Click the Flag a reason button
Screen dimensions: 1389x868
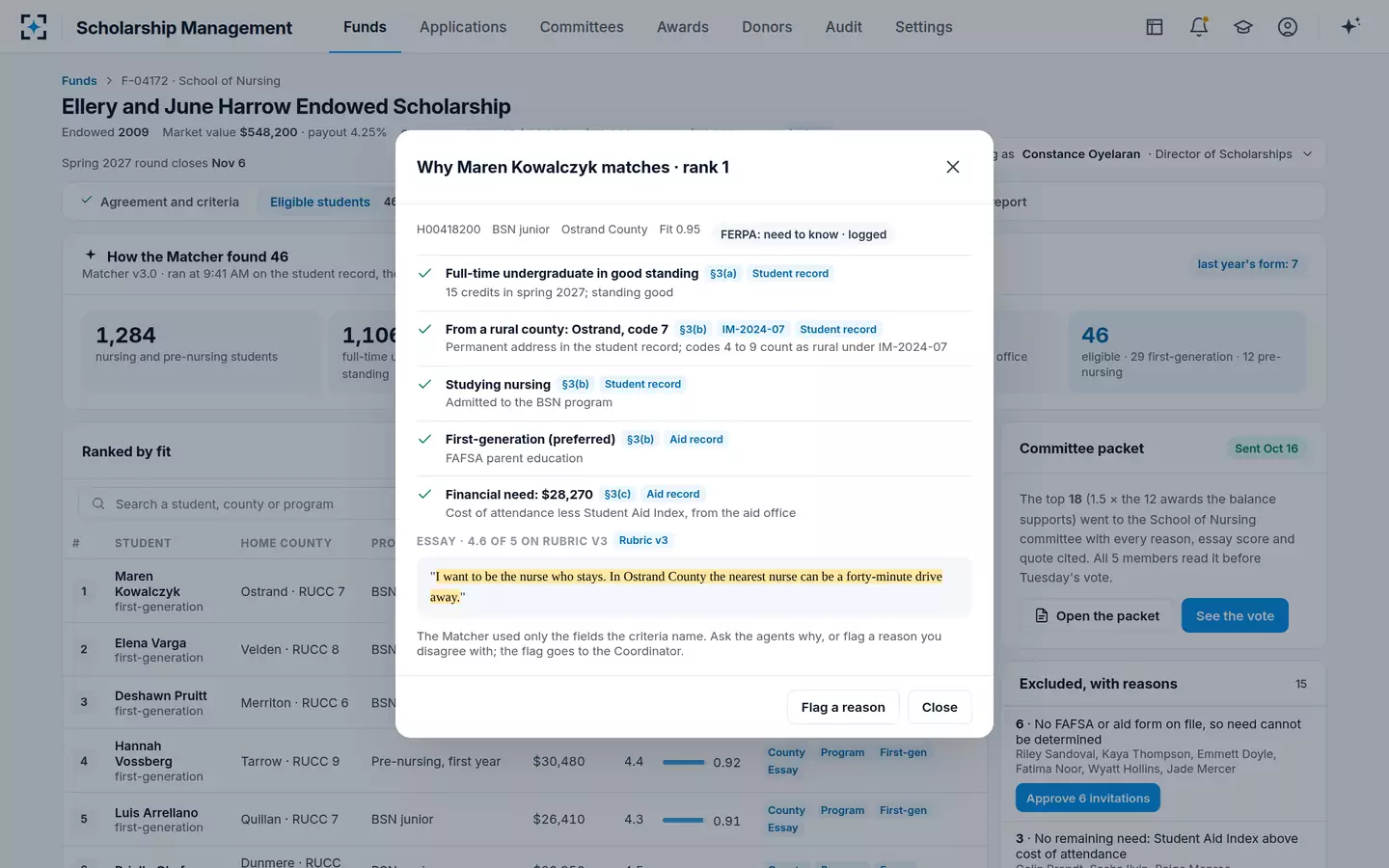click(x=843, y=707)
